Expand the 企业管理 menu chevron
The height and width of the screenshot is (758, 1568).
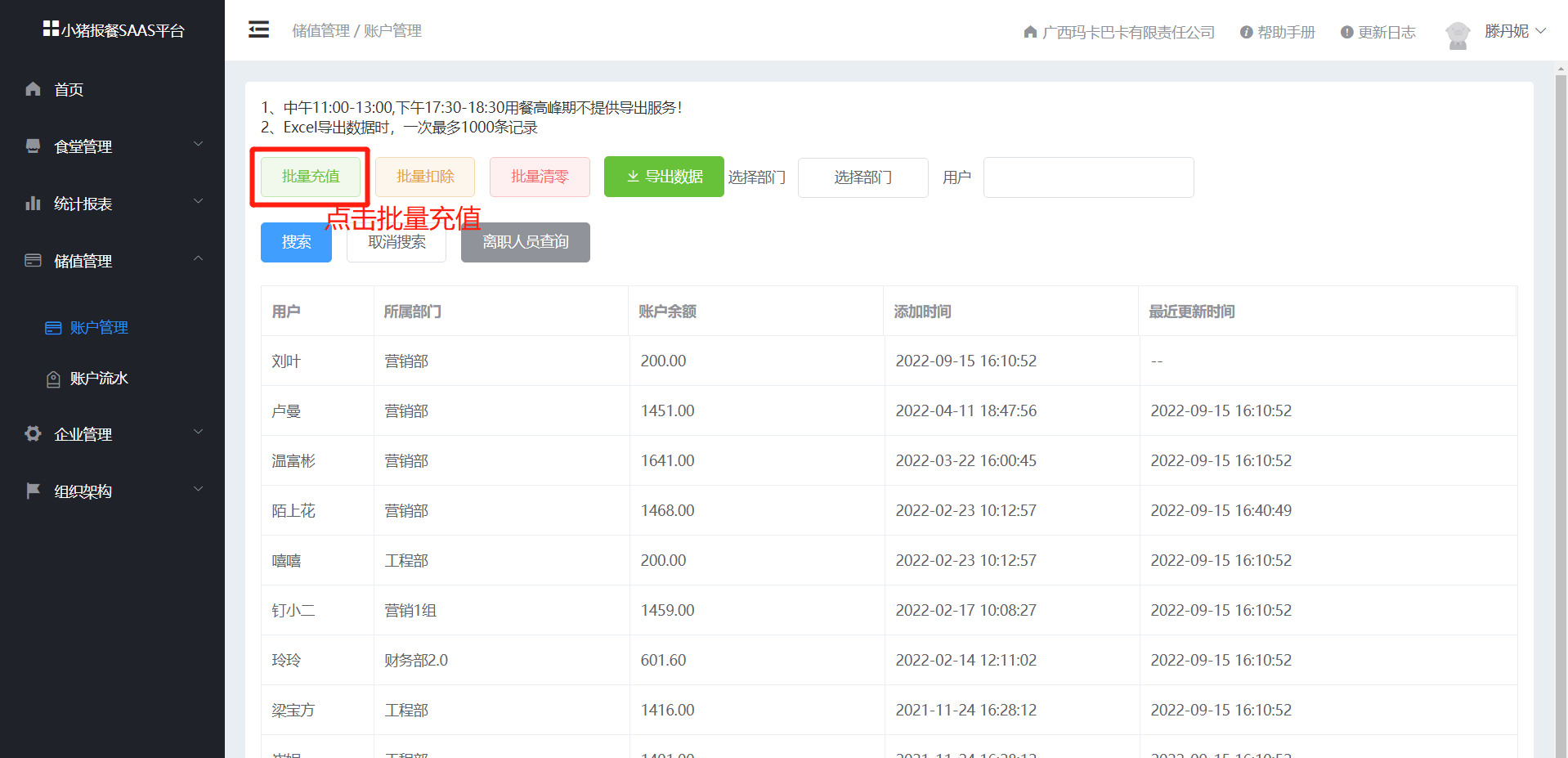coord(198,432)
